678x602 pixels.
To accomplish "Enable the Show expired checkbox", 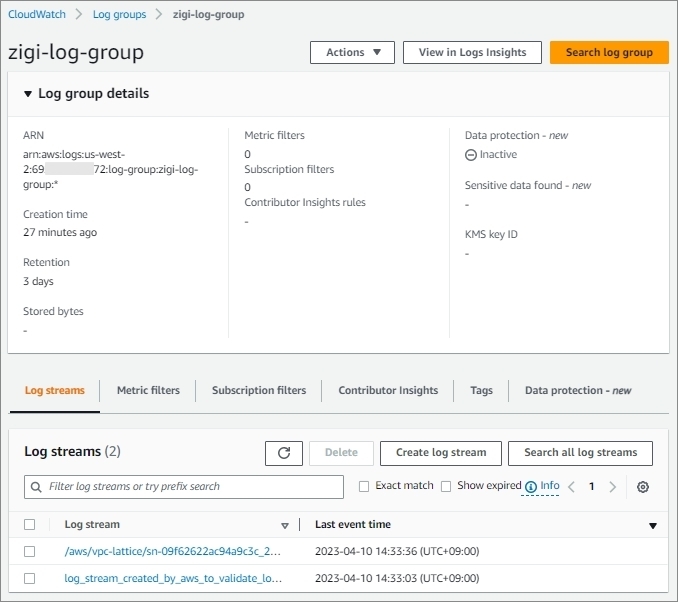I will 446,487.
